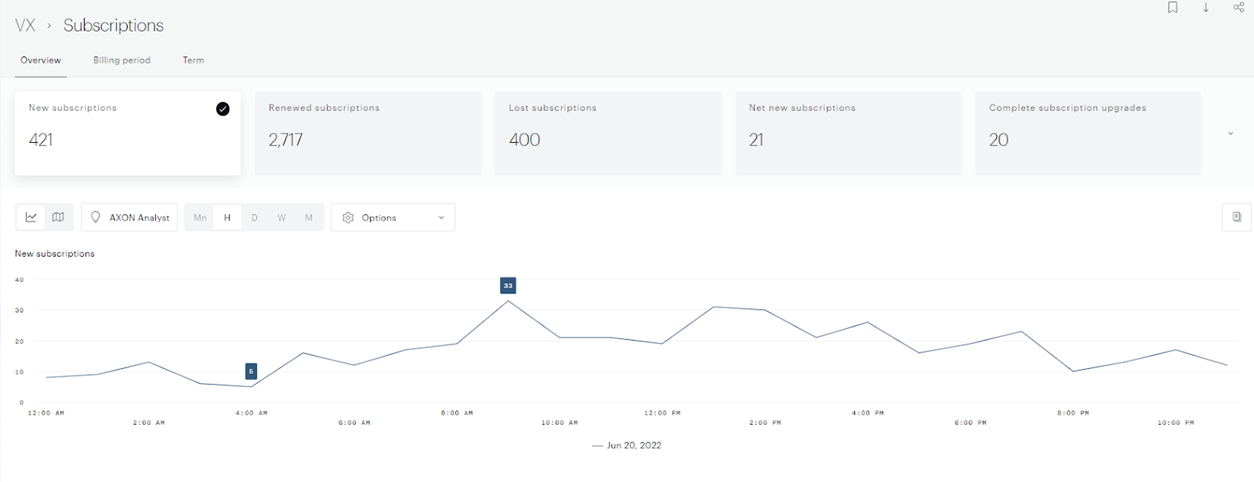Click the peak marker labeled 33
Image resolution: width=1254 pixels, height=482 pixels.
point(508,286)
